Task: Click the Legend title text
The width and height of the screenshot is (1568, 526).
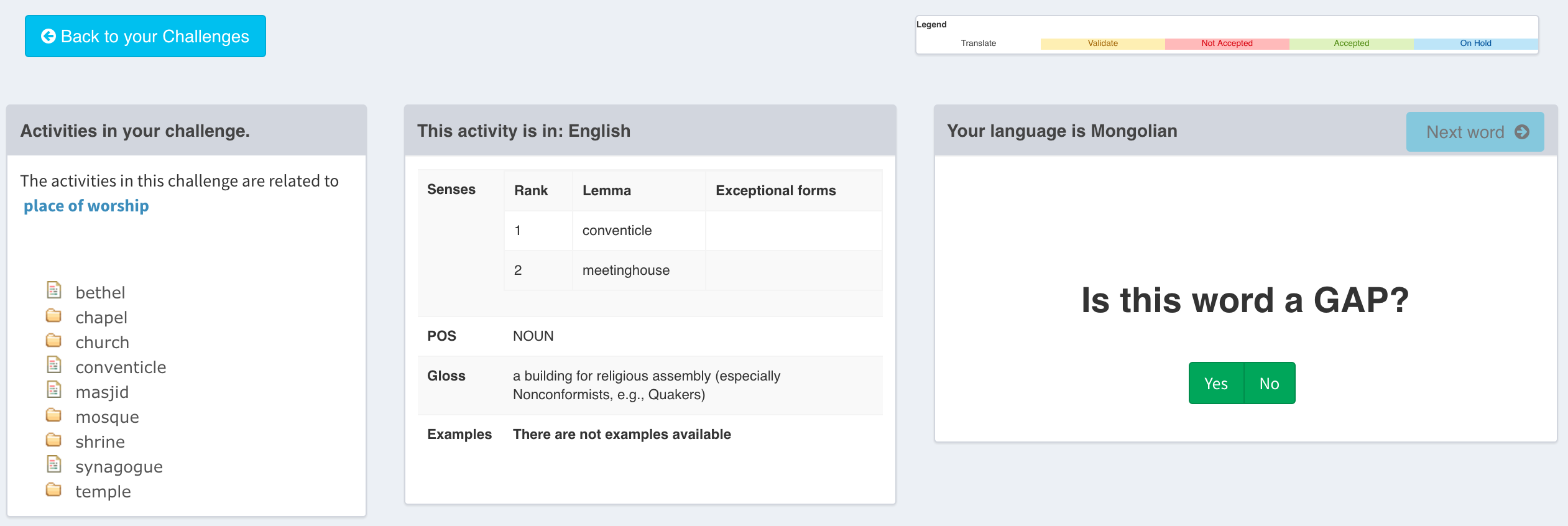Action: (931, 24)
